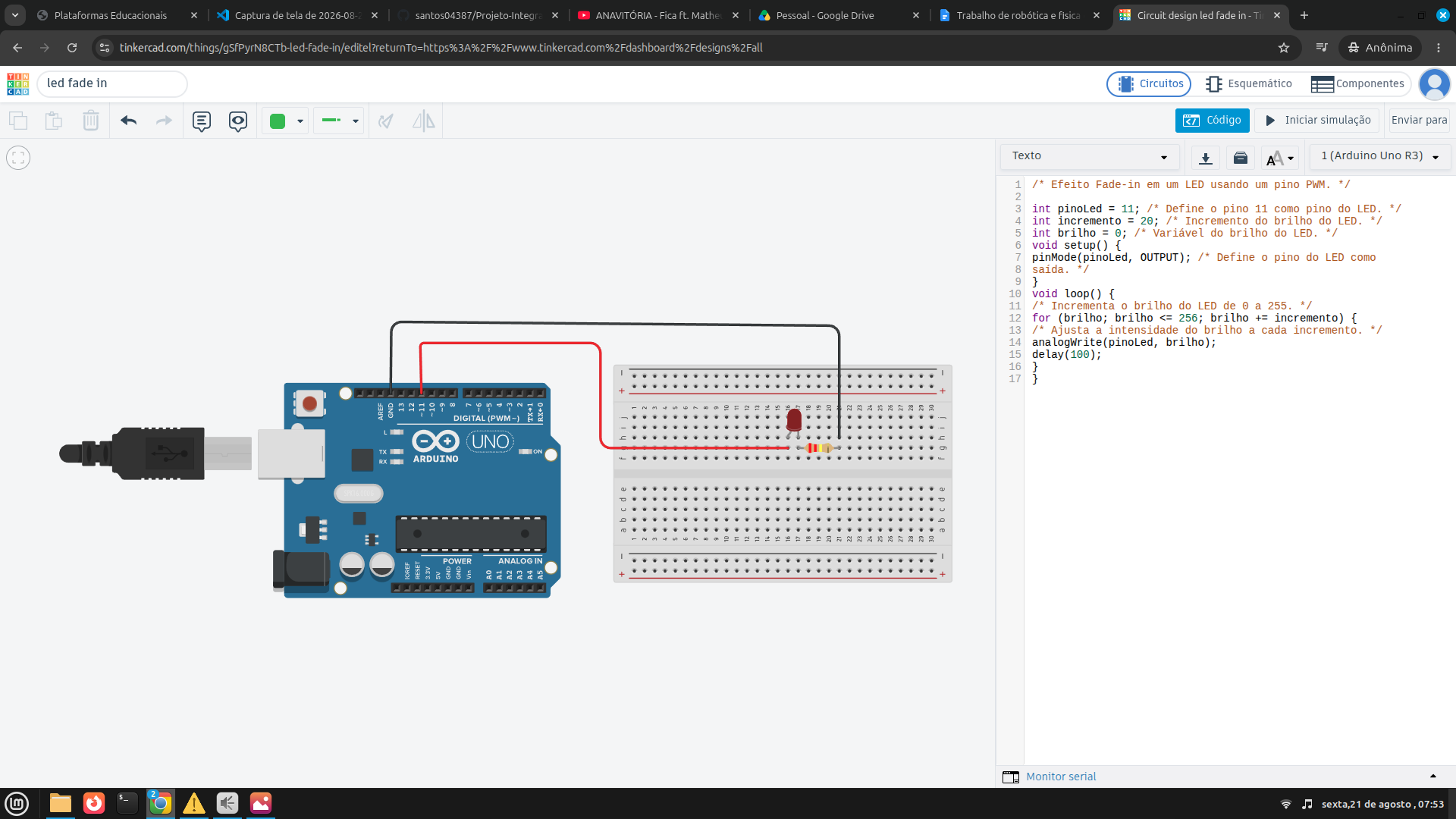
Task: Edit the design name field
Action: click(x=112, y=83)
